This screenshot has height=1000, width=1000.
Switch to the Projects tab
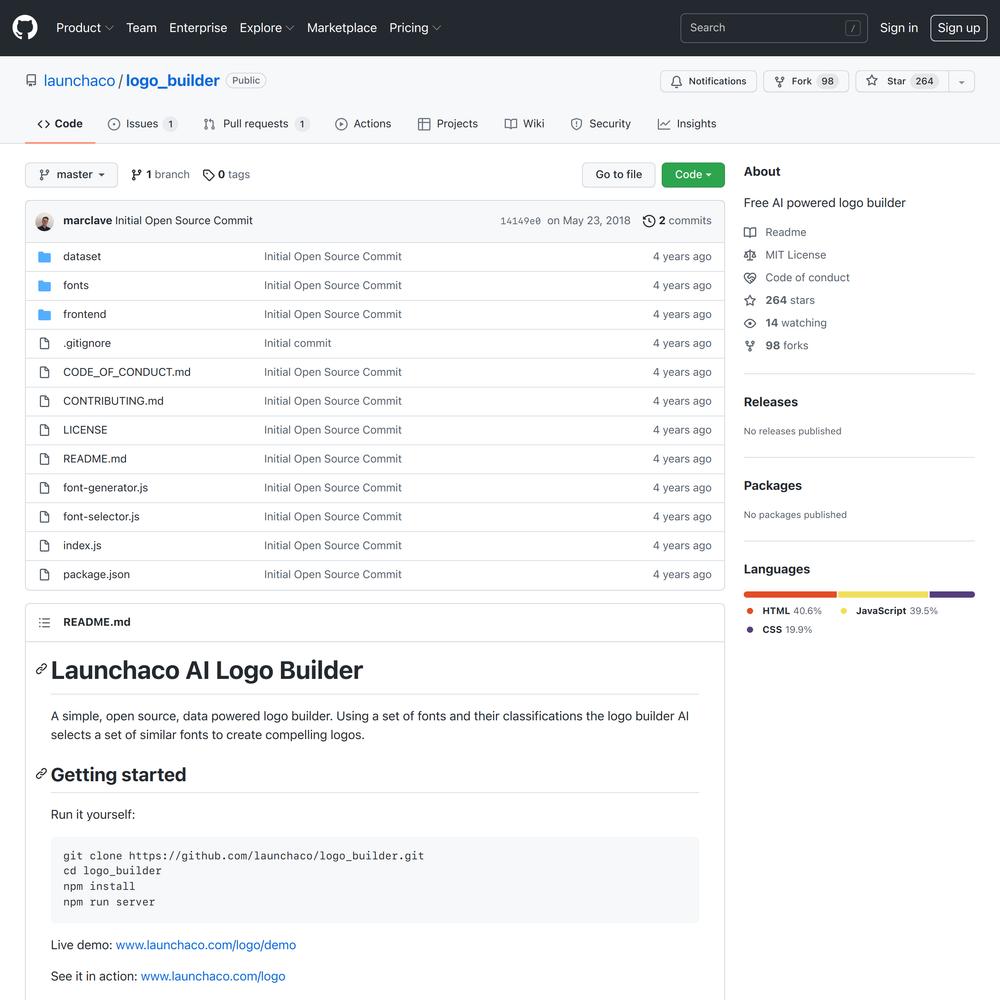448,124
